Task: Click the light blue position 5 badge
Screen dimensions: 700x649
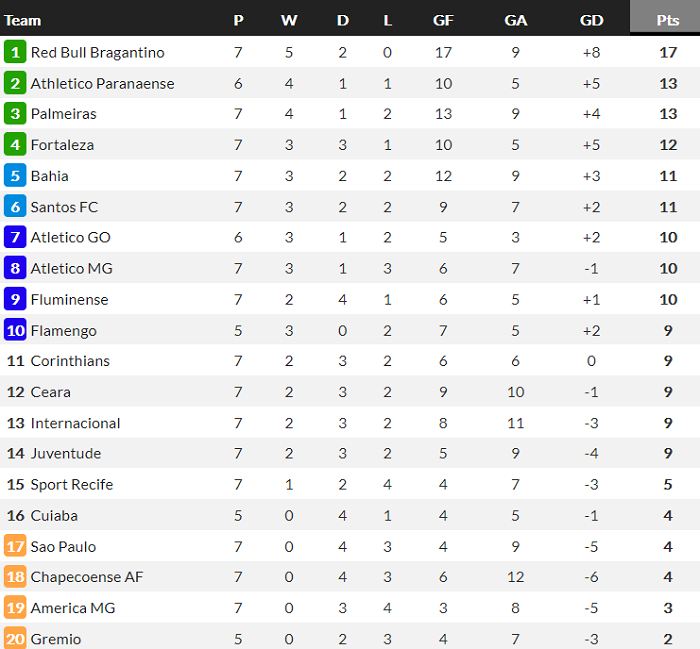Action: (x=15, y=176)
